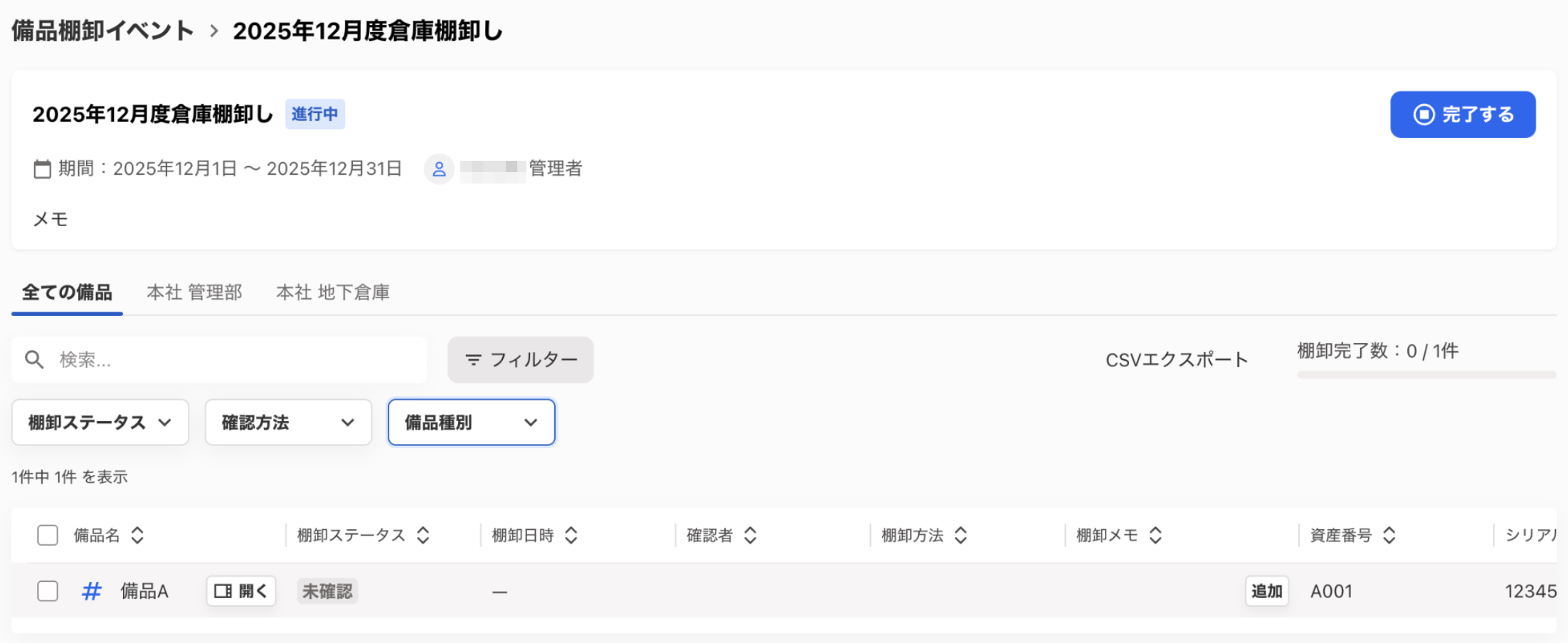Expand the 備品種別 dropdown
This screenshot has height=643, width=1568.
point(471,422)
